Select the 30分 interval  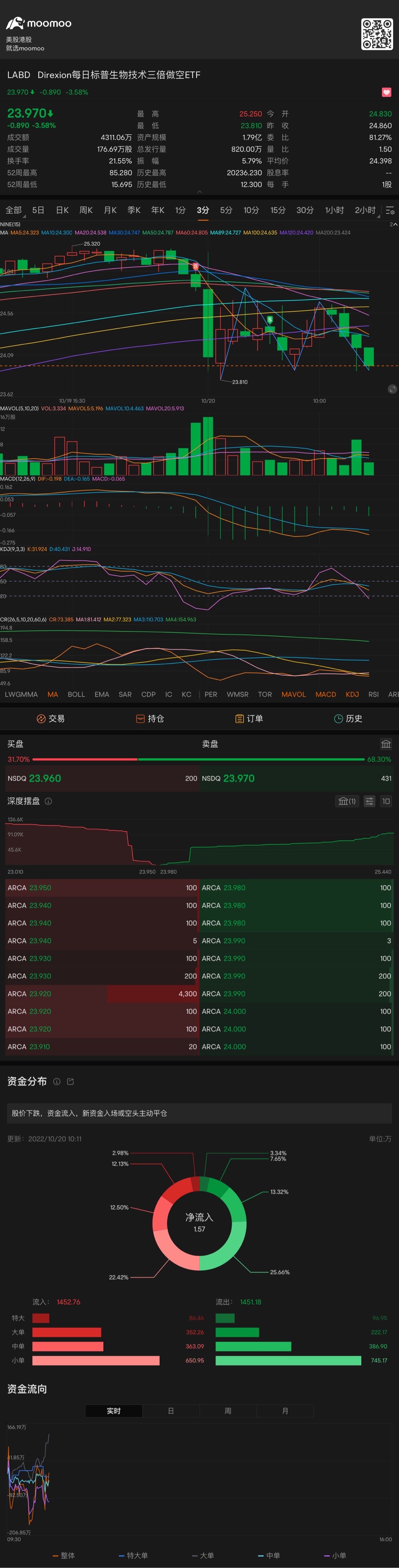pos(305,210)
